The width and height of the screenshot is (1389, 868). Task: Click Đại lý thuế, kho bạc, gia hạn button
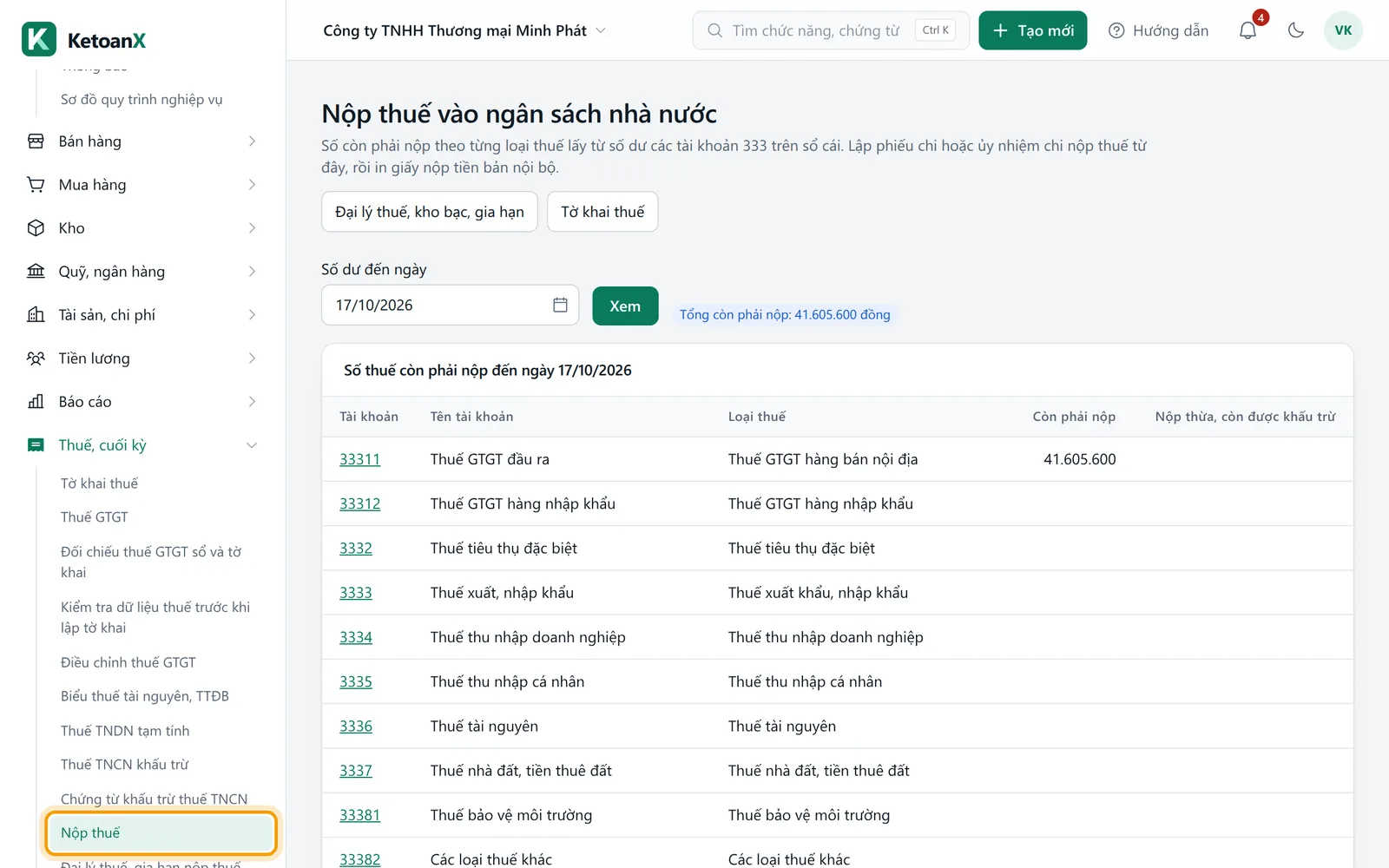pyautogui.click(x=430, y=212)
